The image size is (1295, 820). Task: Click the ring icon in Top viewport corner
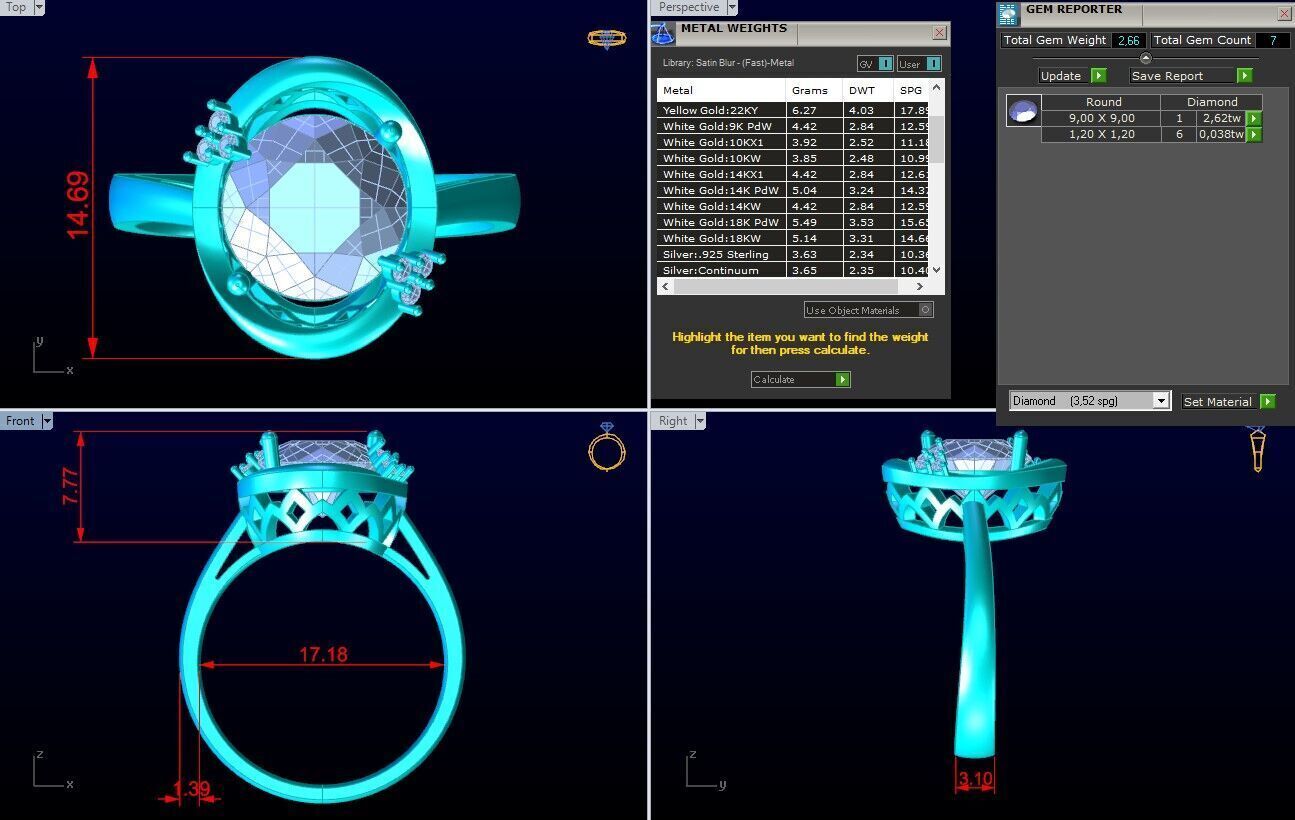[x=607, y=38]
